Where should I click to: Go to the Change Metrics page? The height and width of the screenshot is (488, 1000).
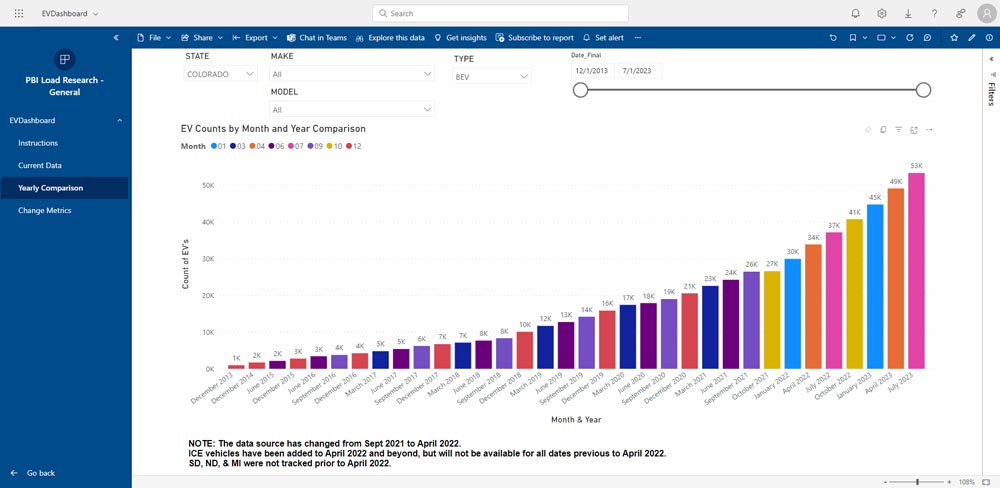[44, 210]
